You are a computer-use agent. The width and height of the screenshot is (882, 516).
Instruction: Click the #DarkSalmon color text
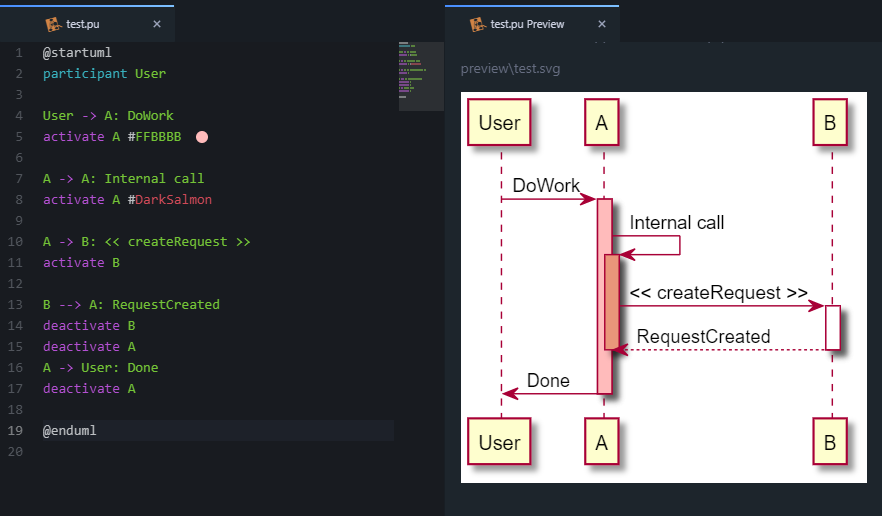pos(170,200)
